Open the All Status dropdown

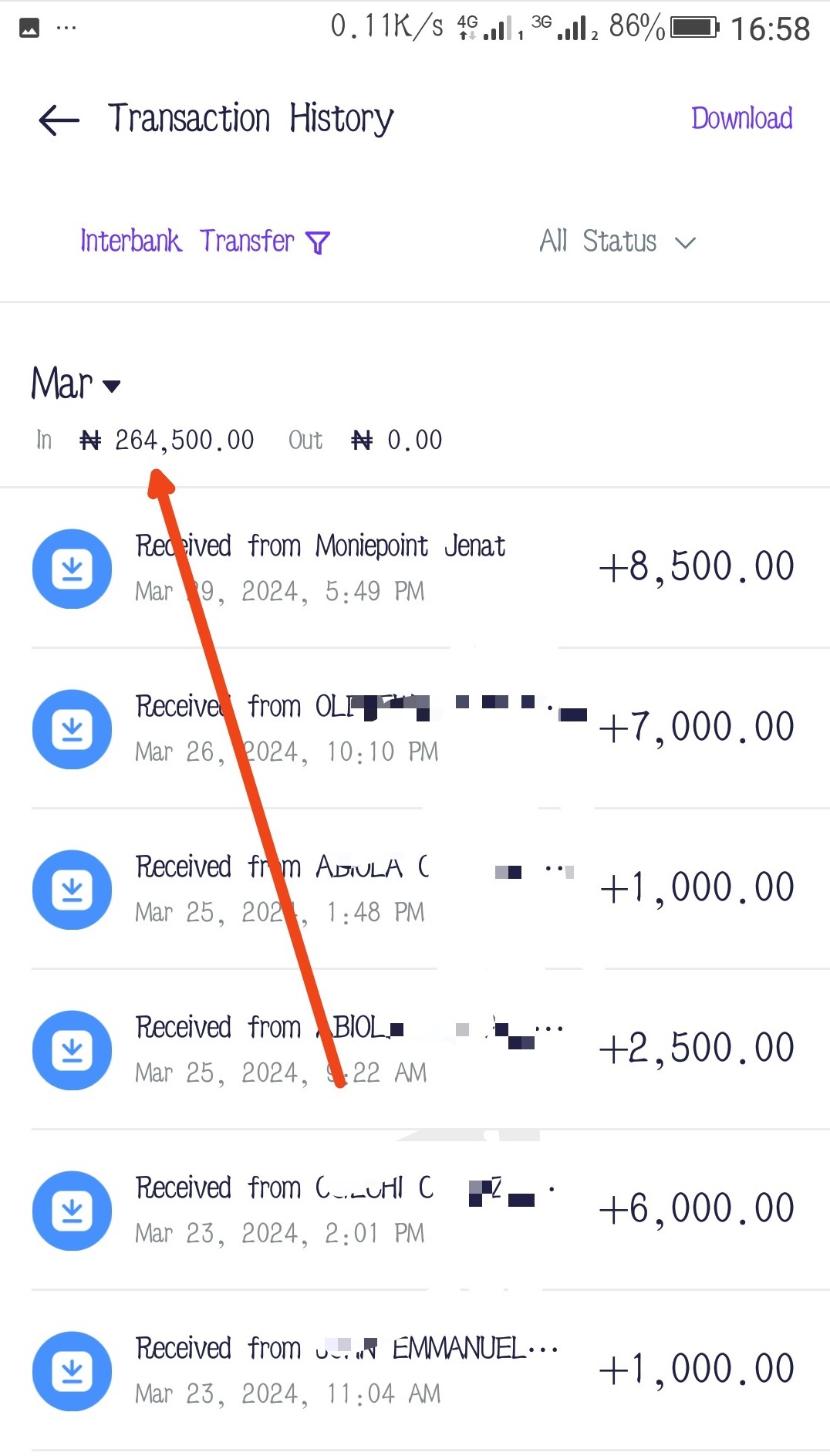pos(617,242)
